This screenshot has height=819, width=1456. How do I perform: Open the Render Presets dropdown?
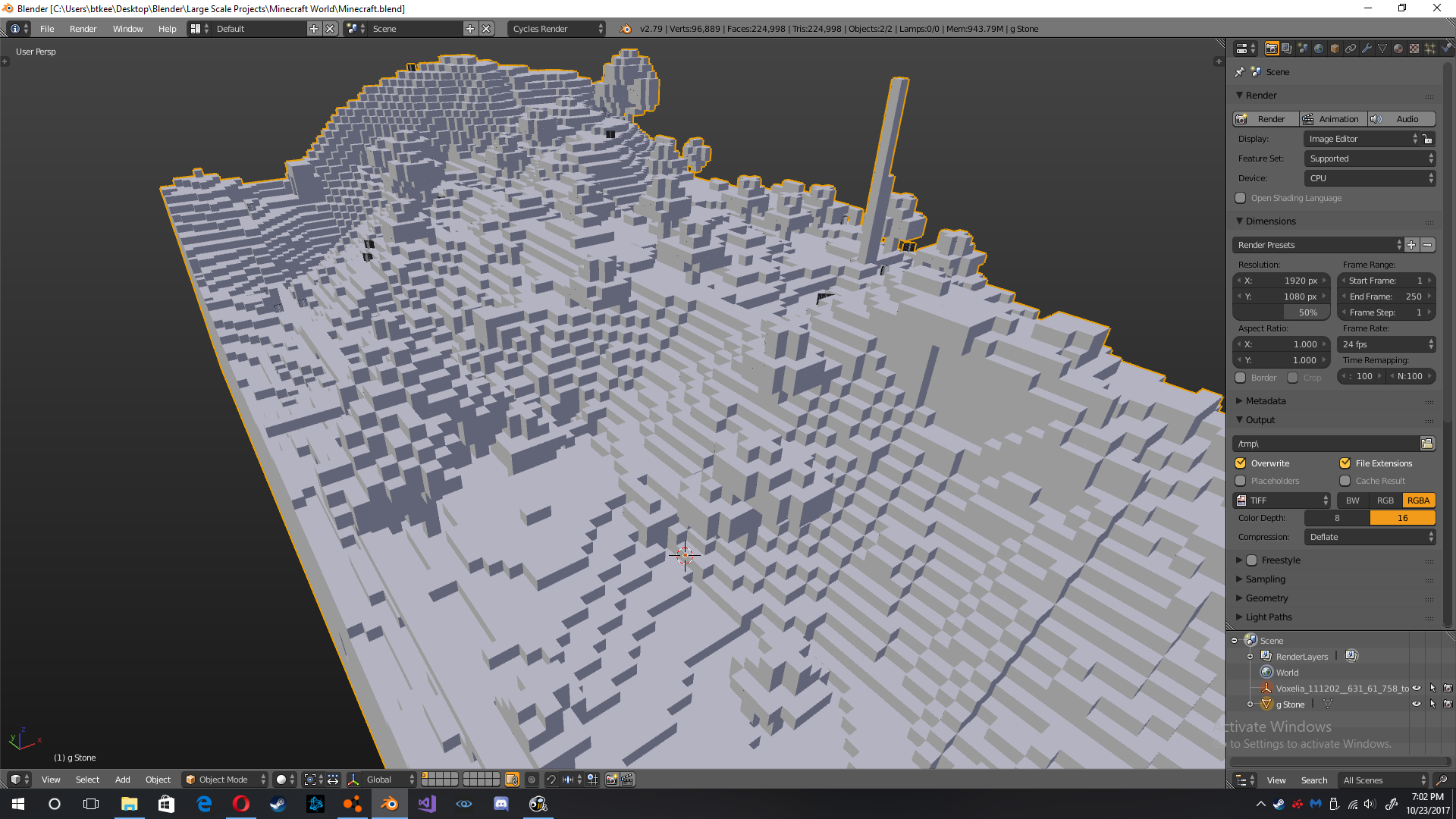coord(1318,245)
